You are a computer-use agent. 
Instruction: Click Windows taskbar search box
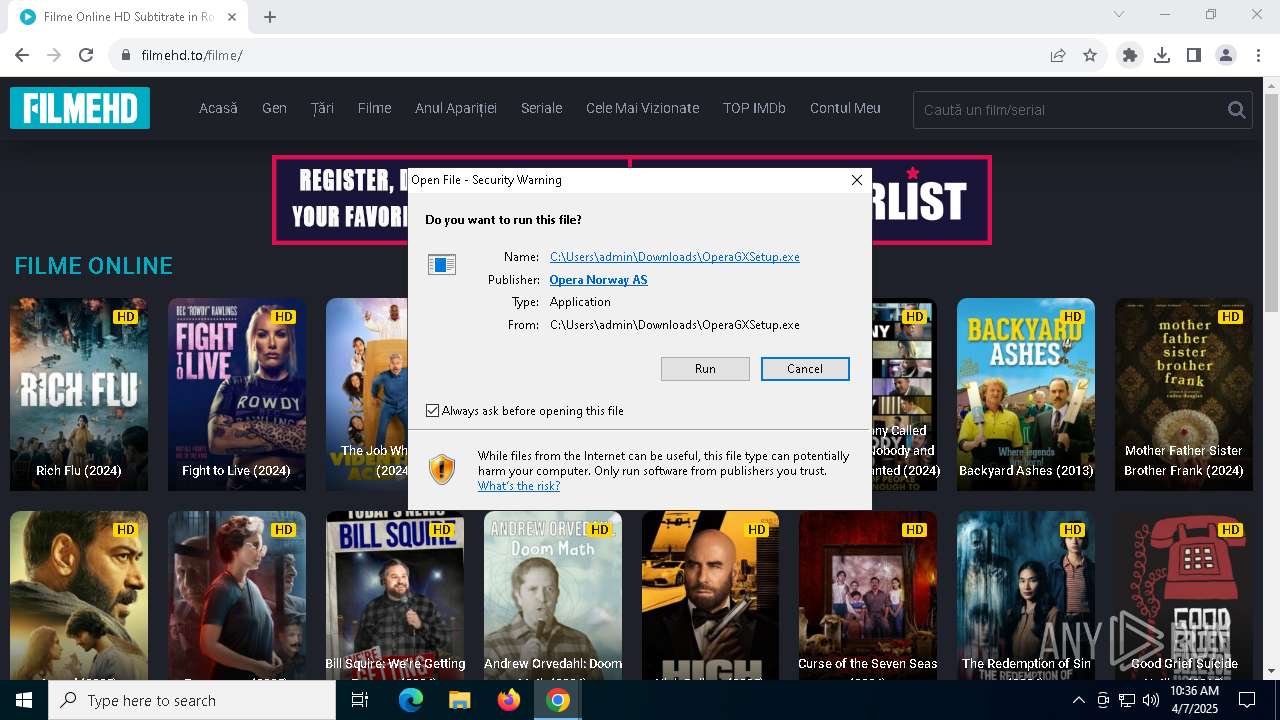click(192, 700)
